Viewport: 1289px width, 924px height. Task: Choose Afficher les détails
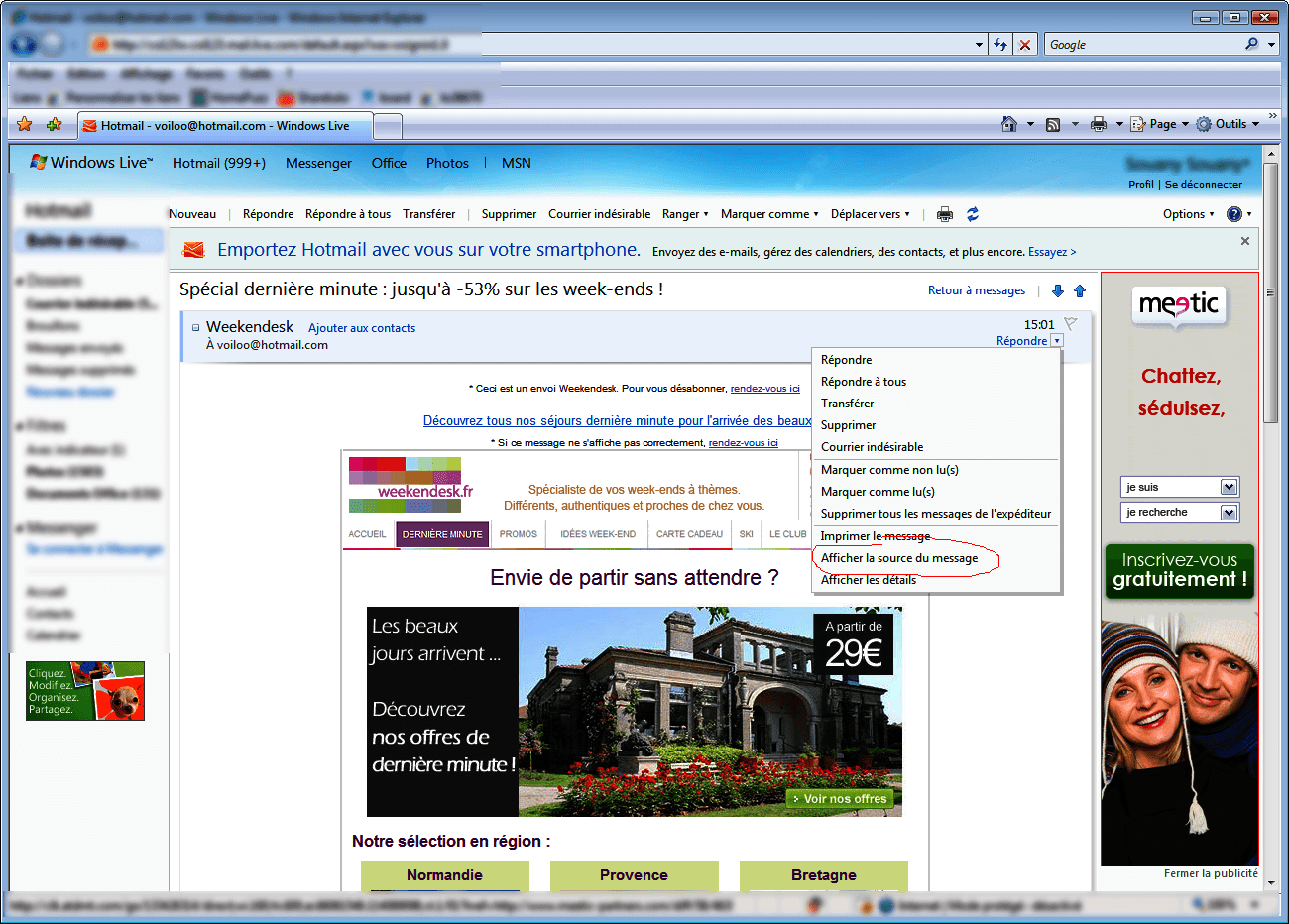(x=936, y=580)
